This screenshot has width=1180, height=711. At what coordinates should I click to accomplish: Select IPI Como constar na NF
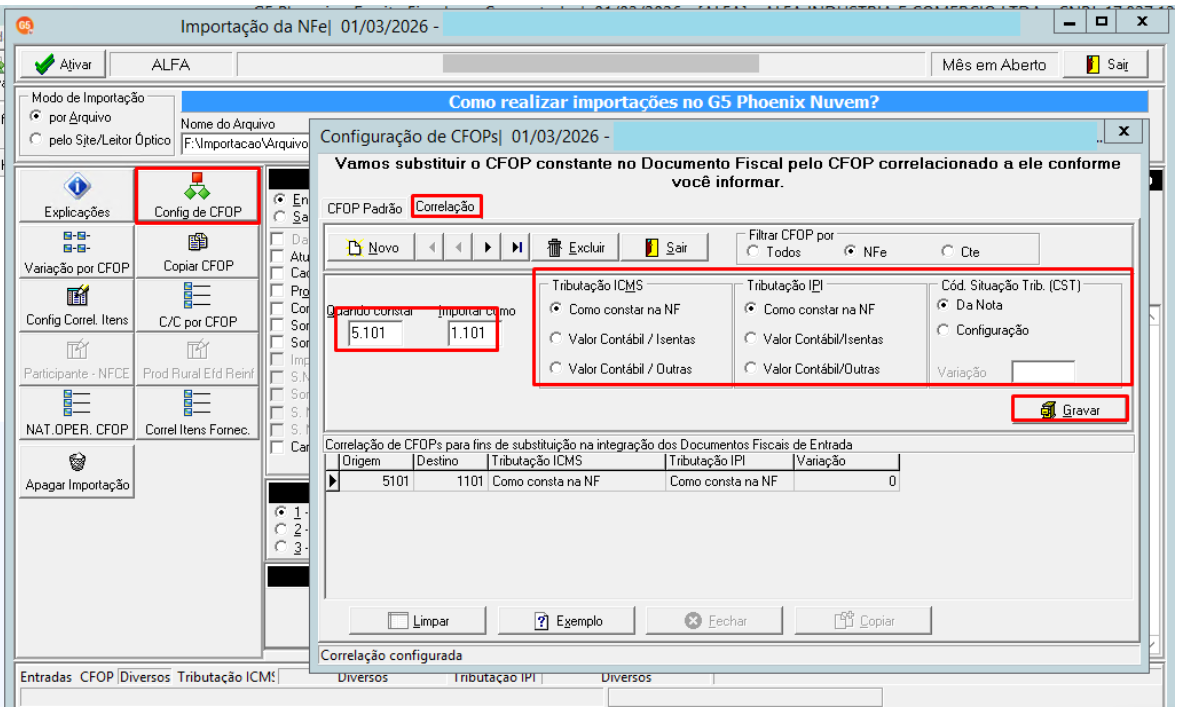pyautogui.click(x=810, y=309)
